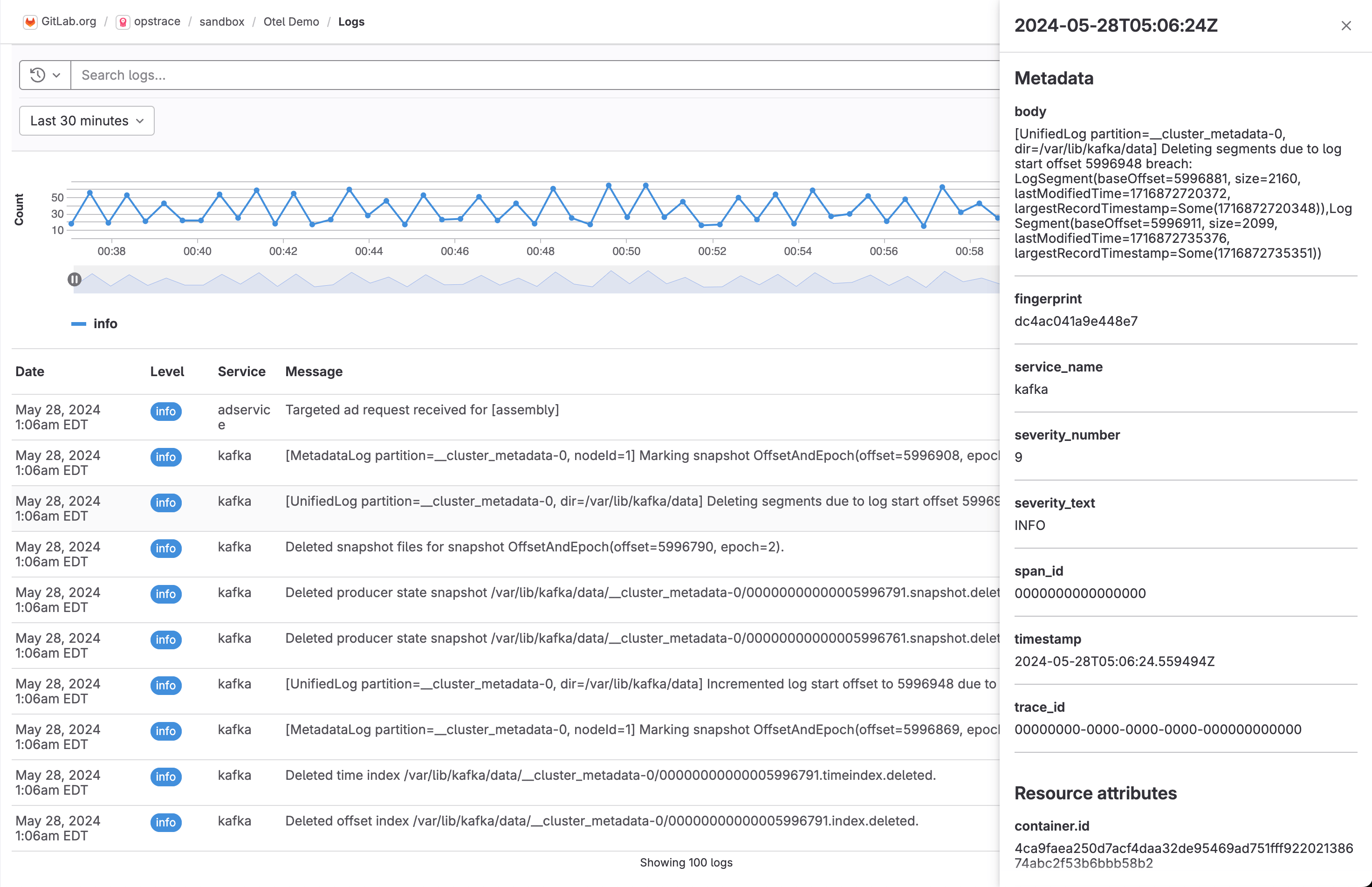Navigate to the Otel Demo breadcrumb
The width and height of the screenshot is (1372, 887).
(291, 22)
